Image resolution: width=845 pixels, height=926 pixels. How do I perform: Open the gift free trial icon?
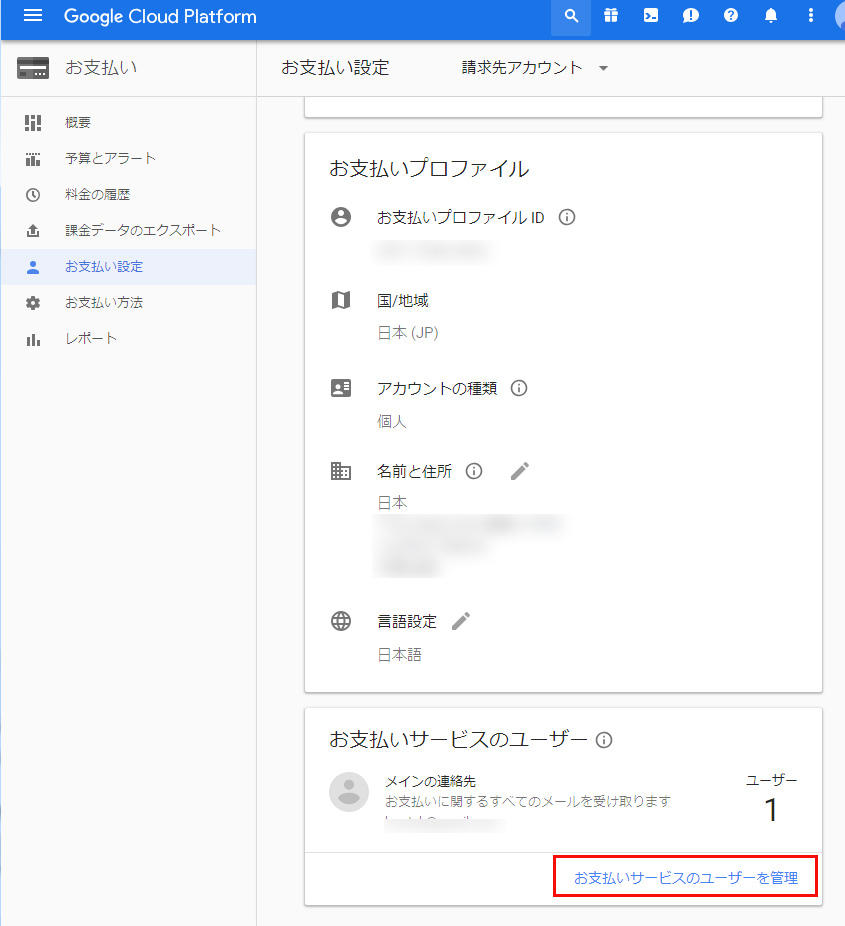pos(611,15)
